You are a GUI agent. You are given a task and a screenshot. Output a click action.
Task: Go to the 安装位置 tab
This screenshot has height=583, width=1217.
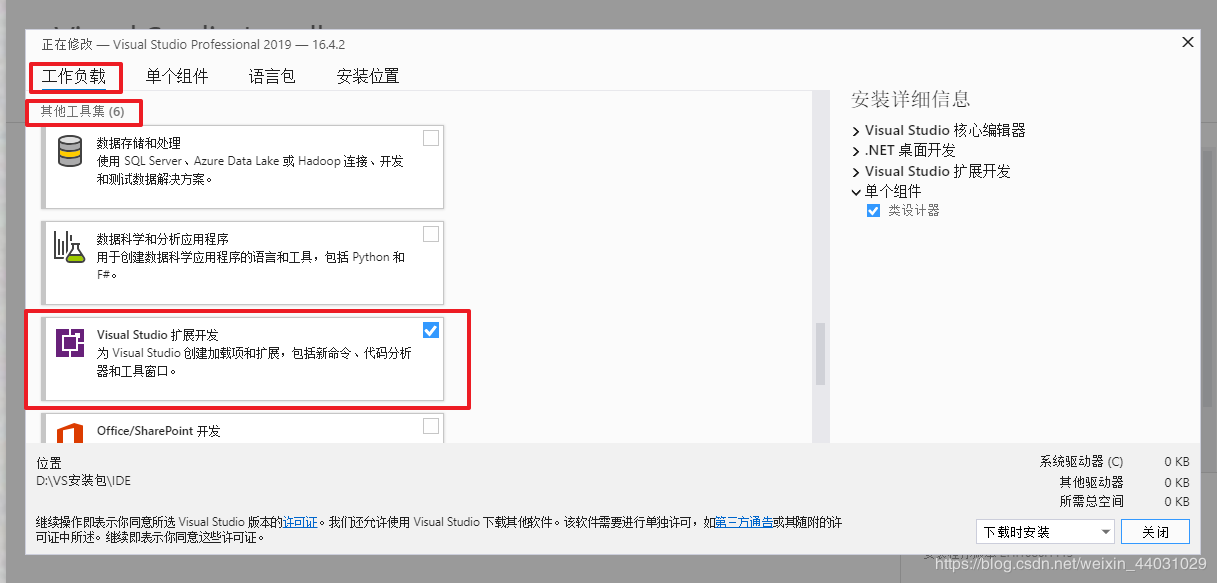coord(367,76)
